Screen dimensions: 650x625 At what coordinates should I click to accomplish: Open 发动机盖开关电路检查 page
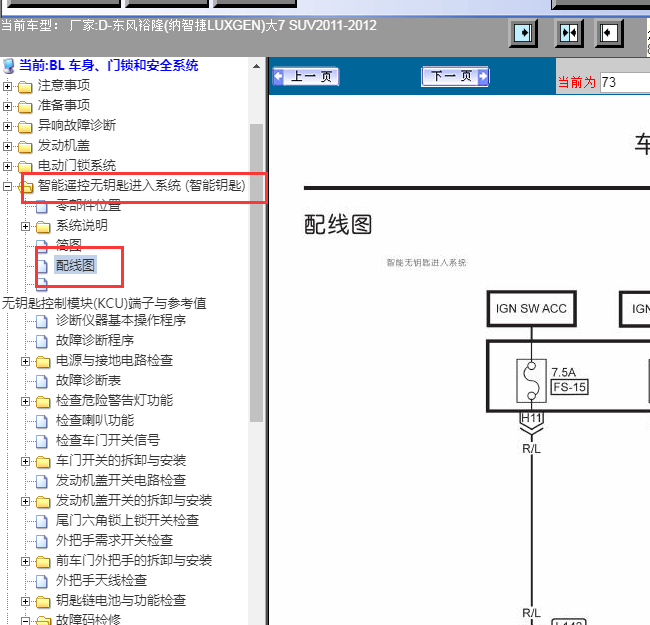click(121, 481)
